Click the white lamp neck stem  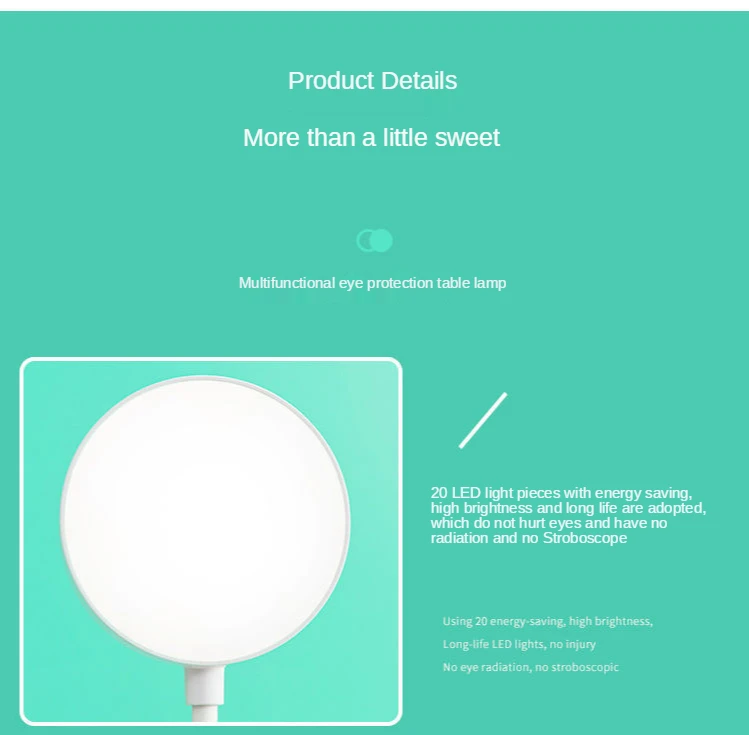click(x=205, y=693)
